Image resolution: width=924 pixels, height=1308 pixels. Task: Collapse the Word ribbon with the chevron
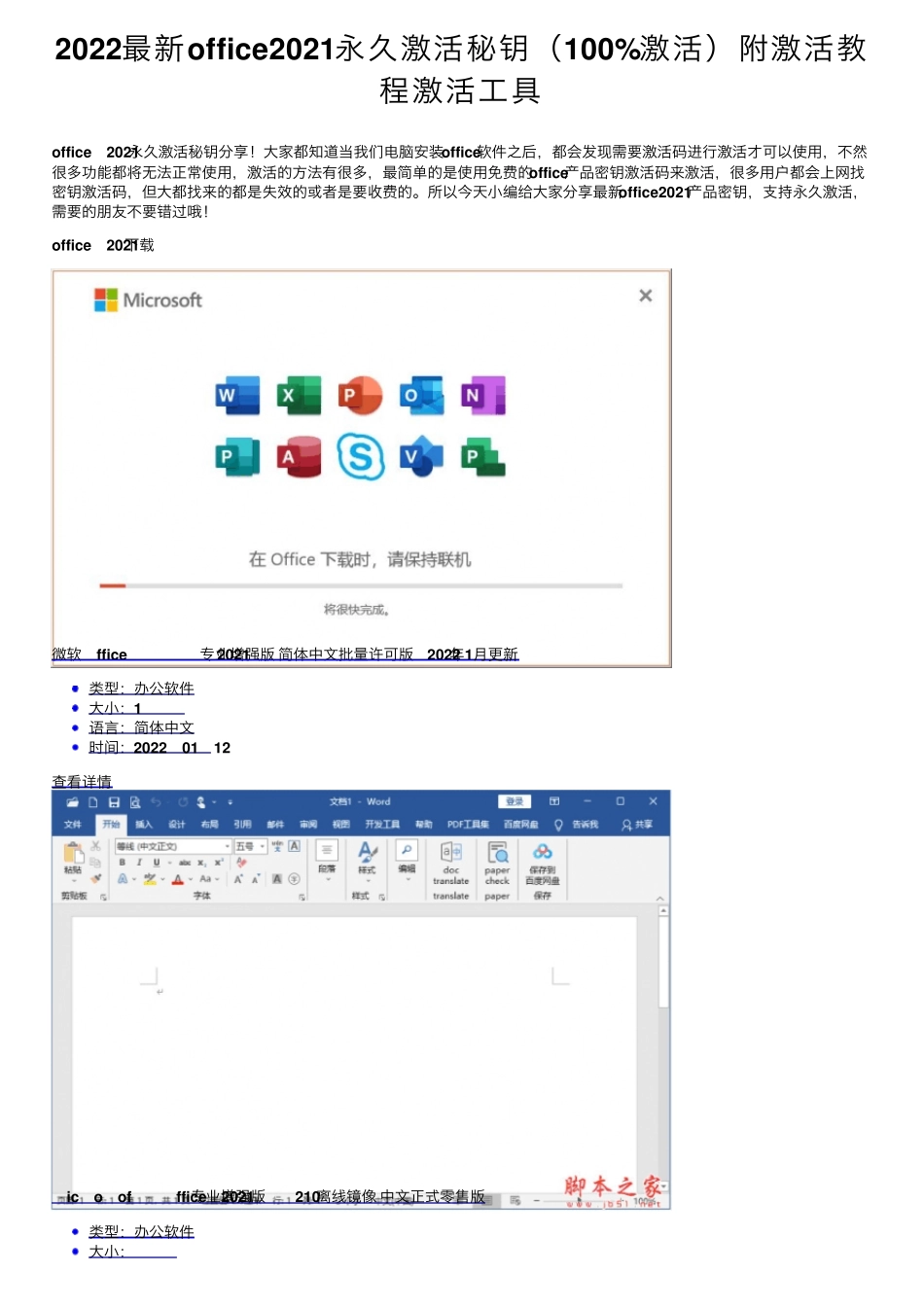[x=659, y=898]
